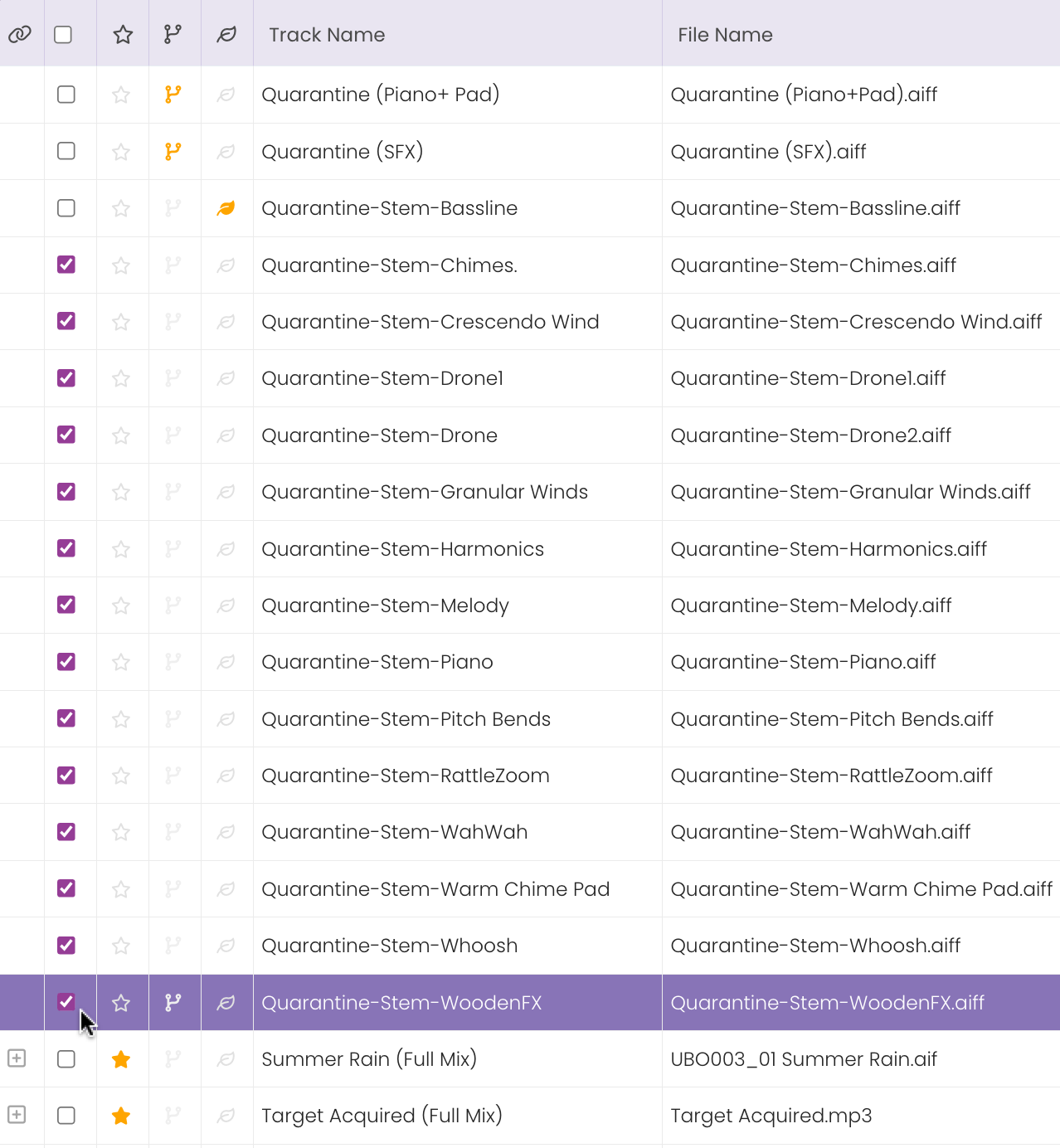Click branch icon on Quarantine-Stem-Bassline row
Image resolution: width=1060 pixels, height=1148 pixels.
coord(173,208)
